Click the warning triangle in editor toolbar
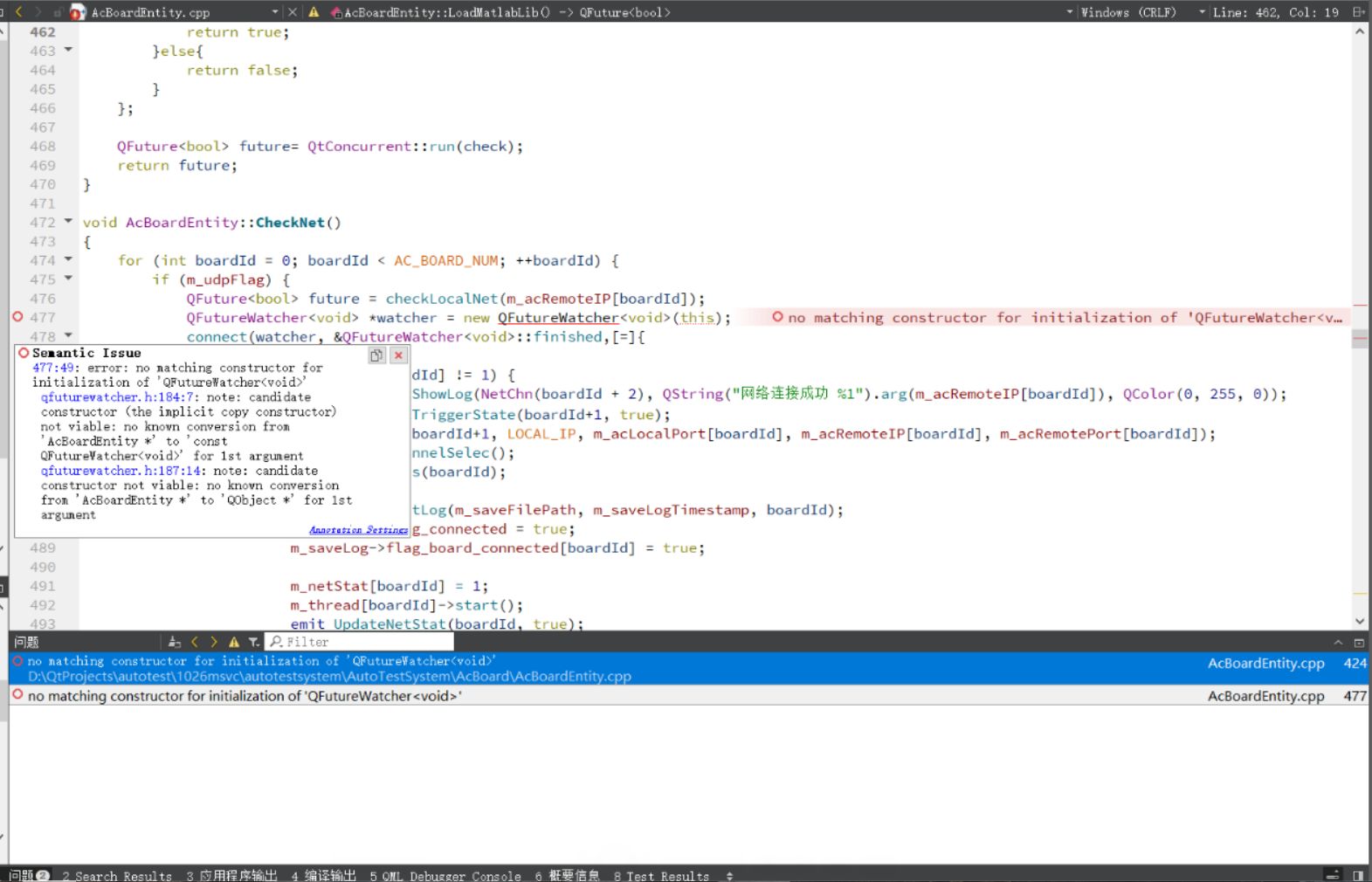The image size is (1372, 882). point(314,12)
